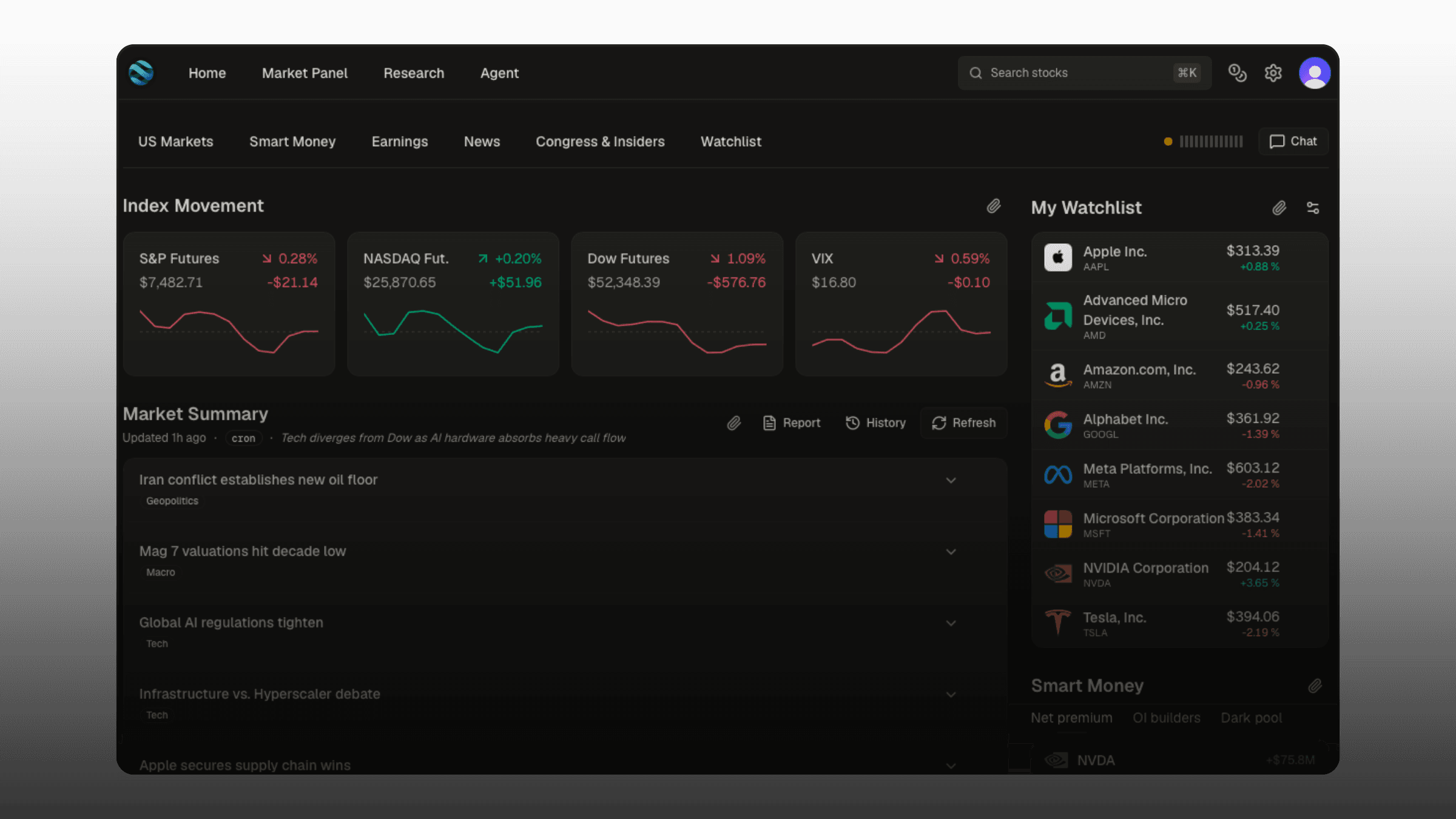Click the usage meter bar
This screenshot has width=1456, height=819.
pyautogui.click(x=1211, y=141)
